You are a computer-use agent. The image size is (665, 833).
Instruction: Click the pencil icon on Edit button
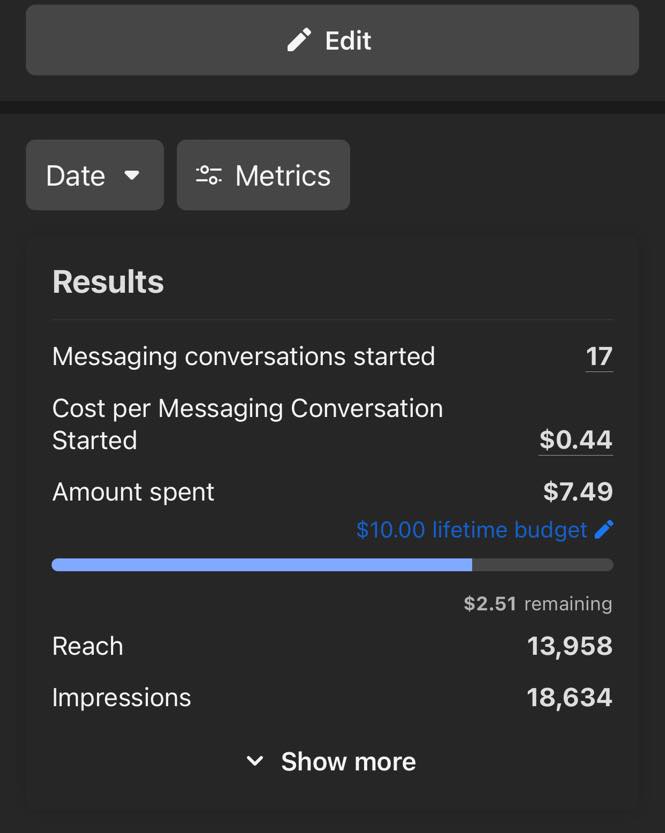click(298, 40)
